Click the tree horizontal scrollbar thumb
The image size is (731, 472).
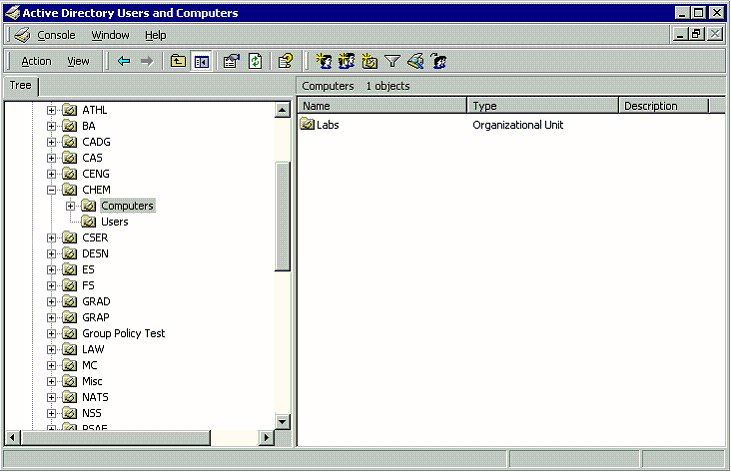click(x=116, y=437)
